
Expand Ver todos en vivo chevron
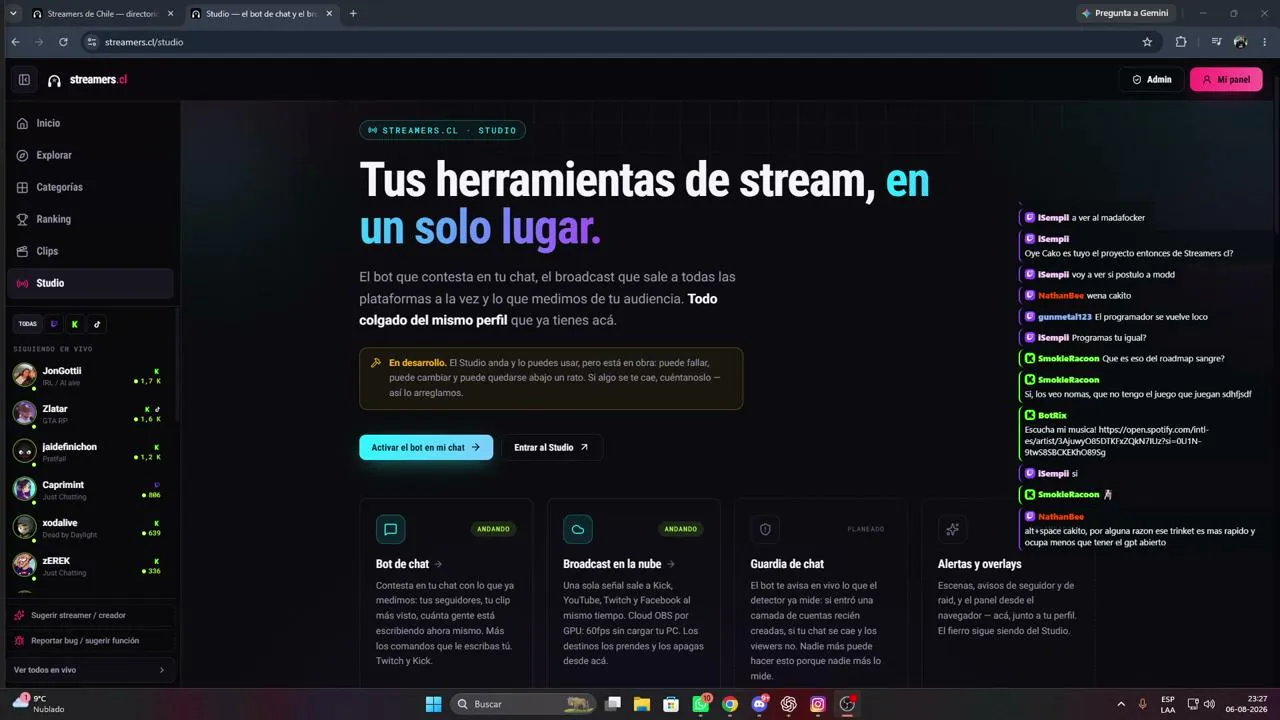162,670
